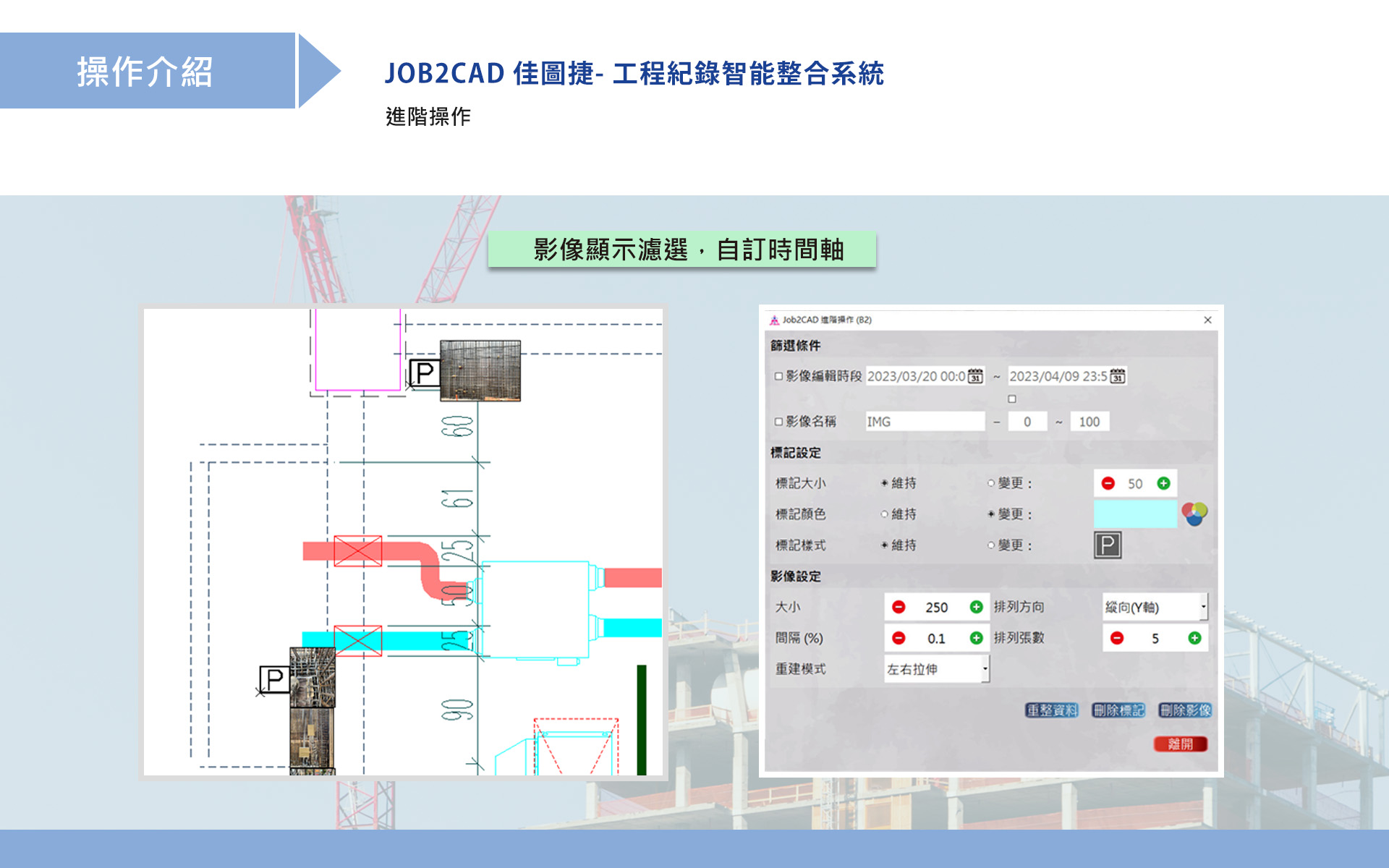
Task: Click the 篩選條件 section heading
Action: pos(795,346)
